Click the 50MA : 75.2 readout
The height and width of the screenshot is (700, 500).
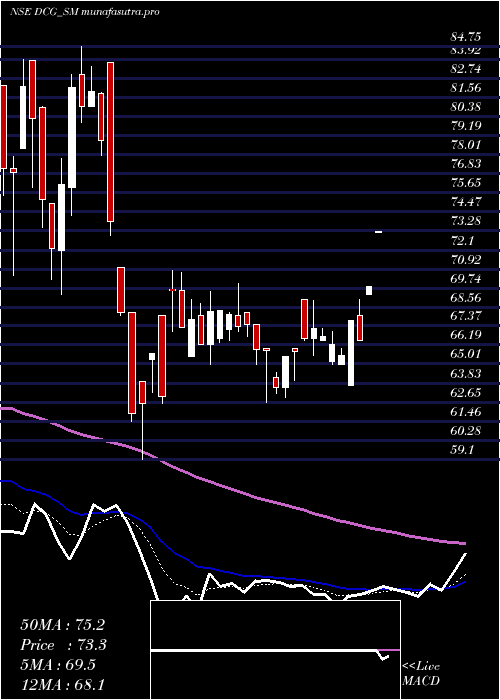[62, 625]
